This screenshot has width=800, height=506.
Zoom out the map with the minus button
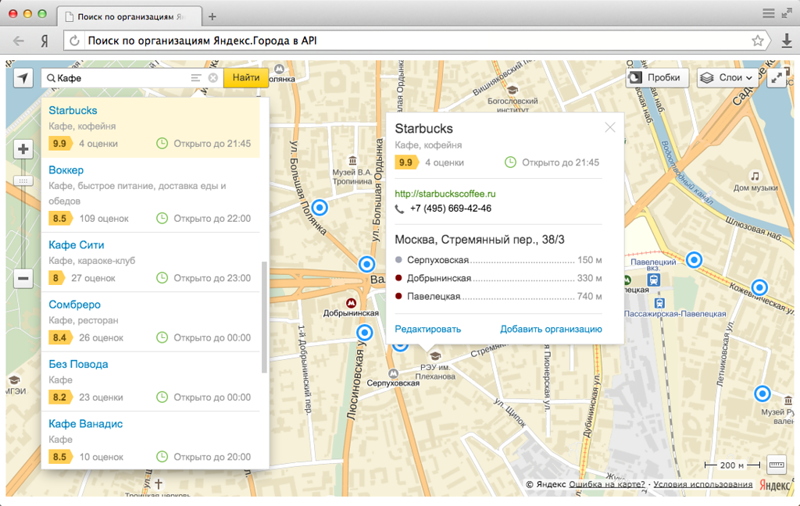(x=23, y=280)
